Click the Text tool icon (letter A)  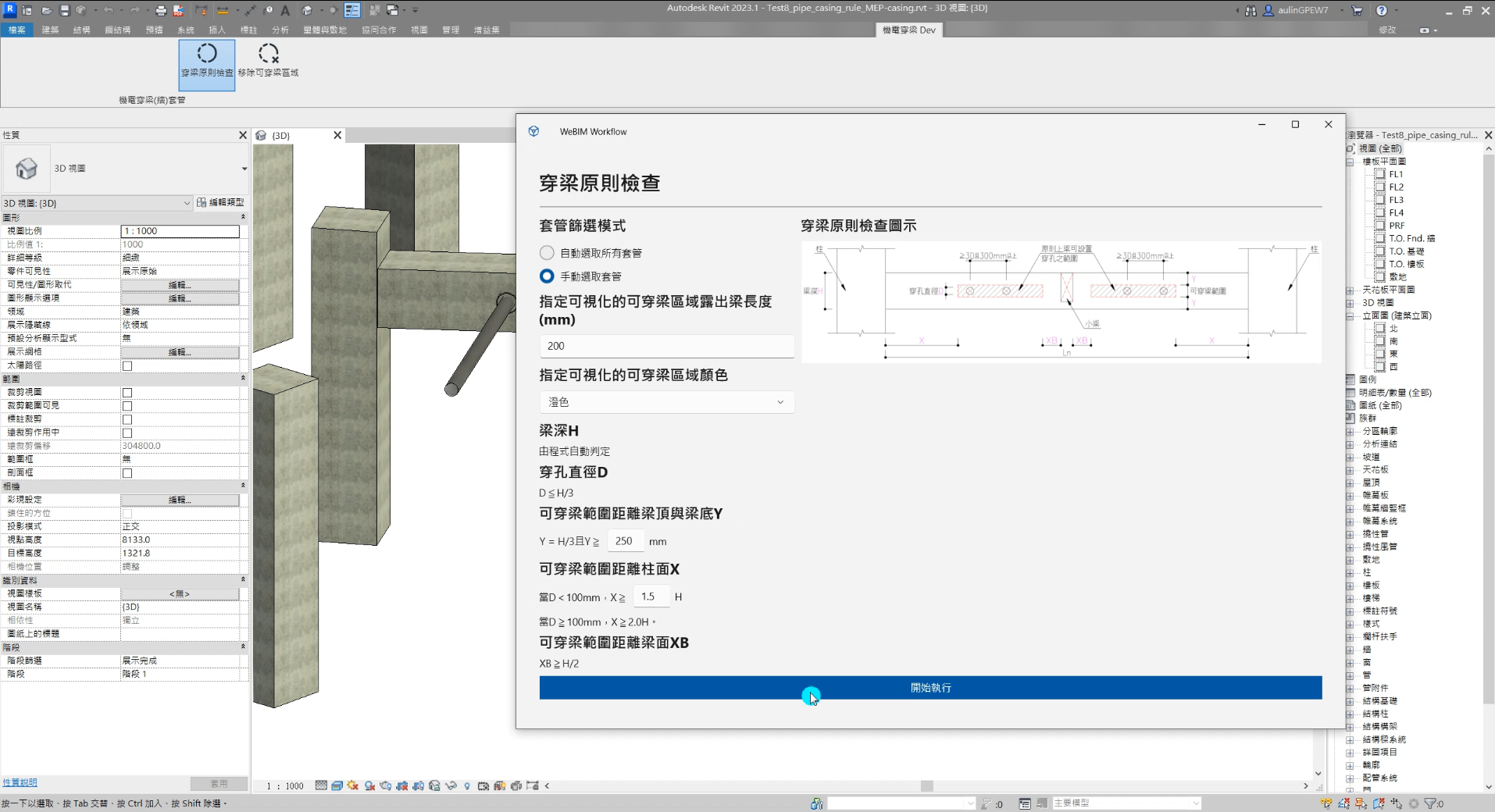(x=285, y=10)
